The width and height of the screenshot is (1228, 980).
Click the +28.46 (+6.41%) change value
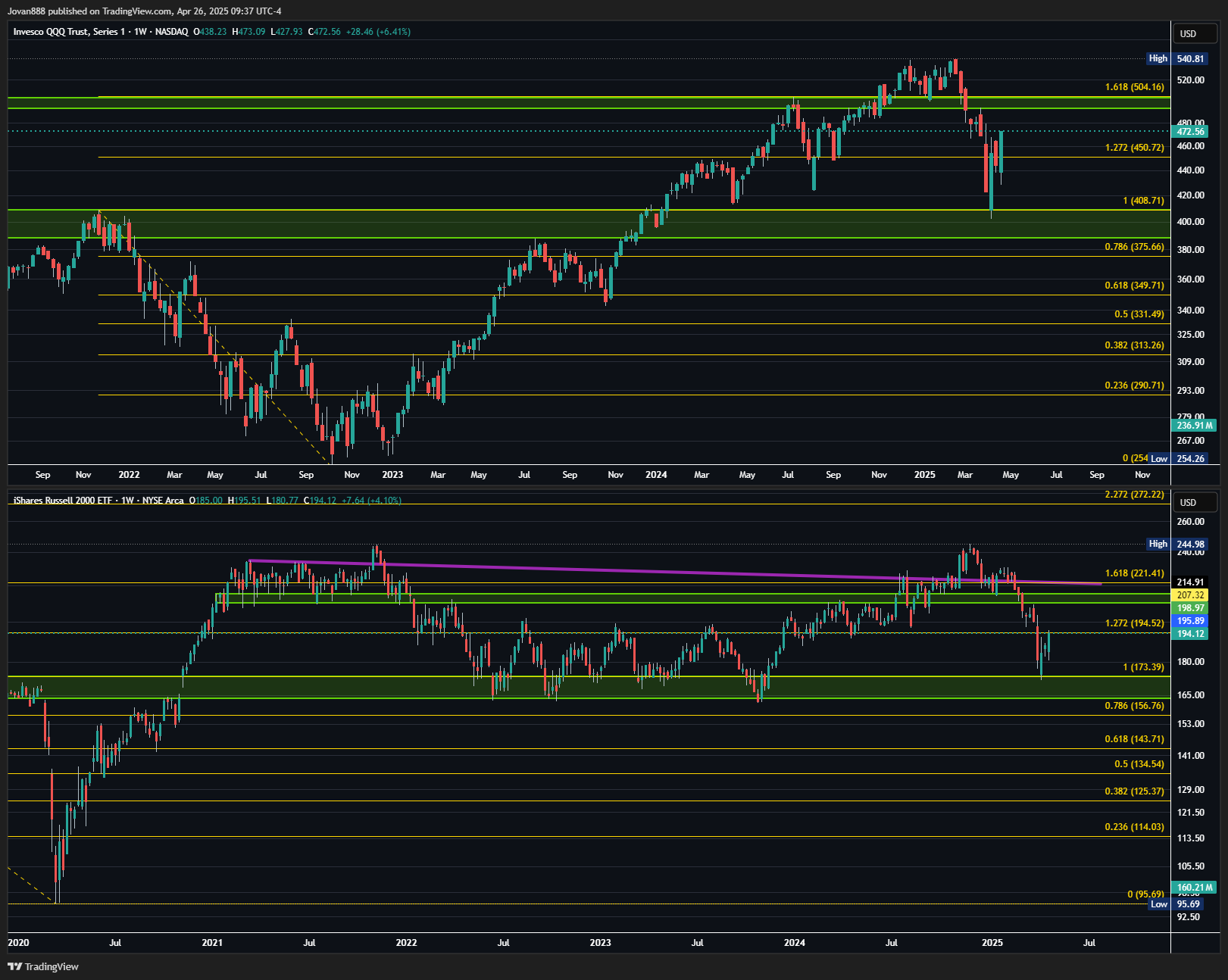[x=378, y=32]
